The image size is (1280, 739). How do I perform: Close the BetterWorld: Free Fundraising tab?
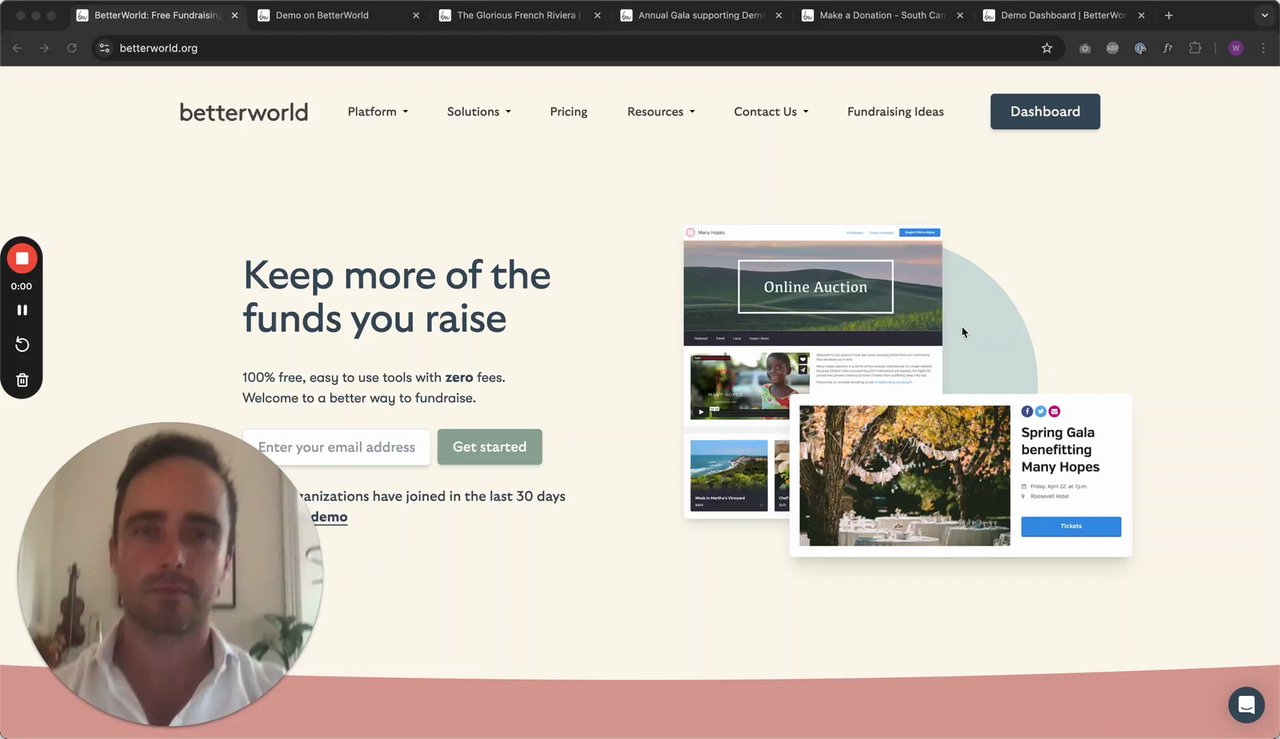[234, 15]
